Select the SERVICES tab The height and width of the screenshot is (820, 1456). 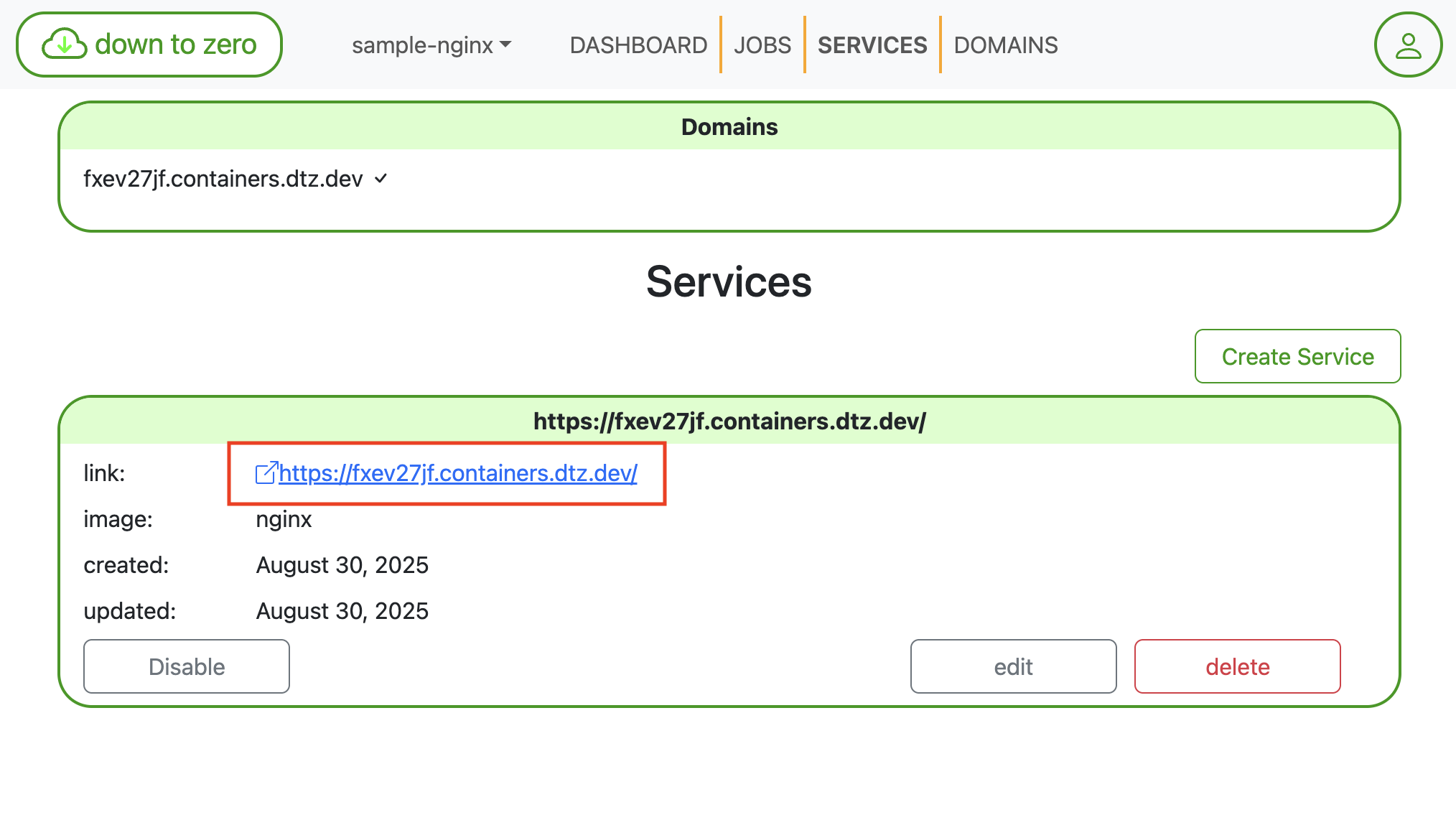(x=872, y=45)
